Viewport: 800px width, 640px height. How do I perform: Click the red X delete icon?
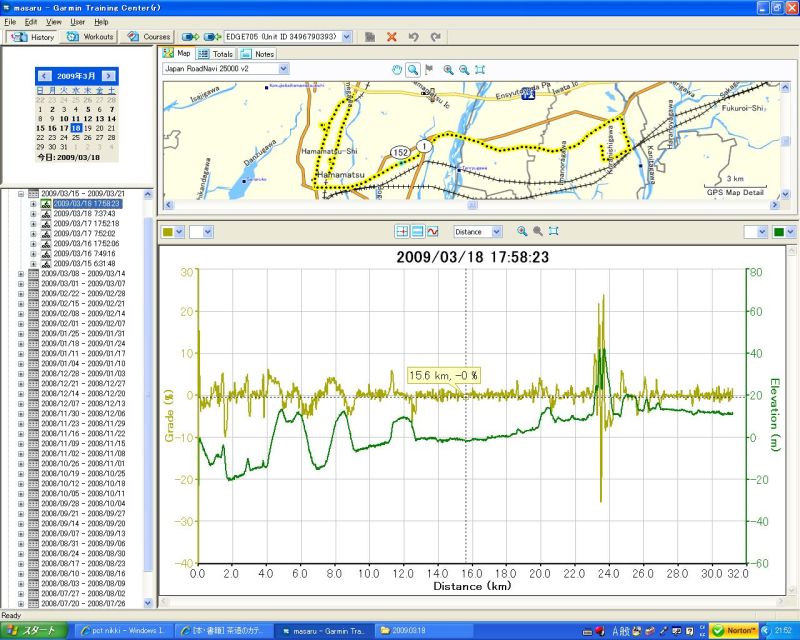point(392,37)
